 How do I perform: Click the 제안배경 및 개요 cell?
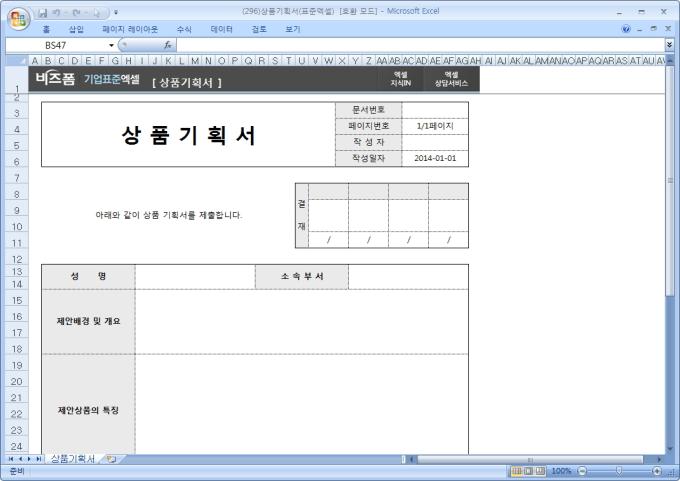(x=88, y=321)
